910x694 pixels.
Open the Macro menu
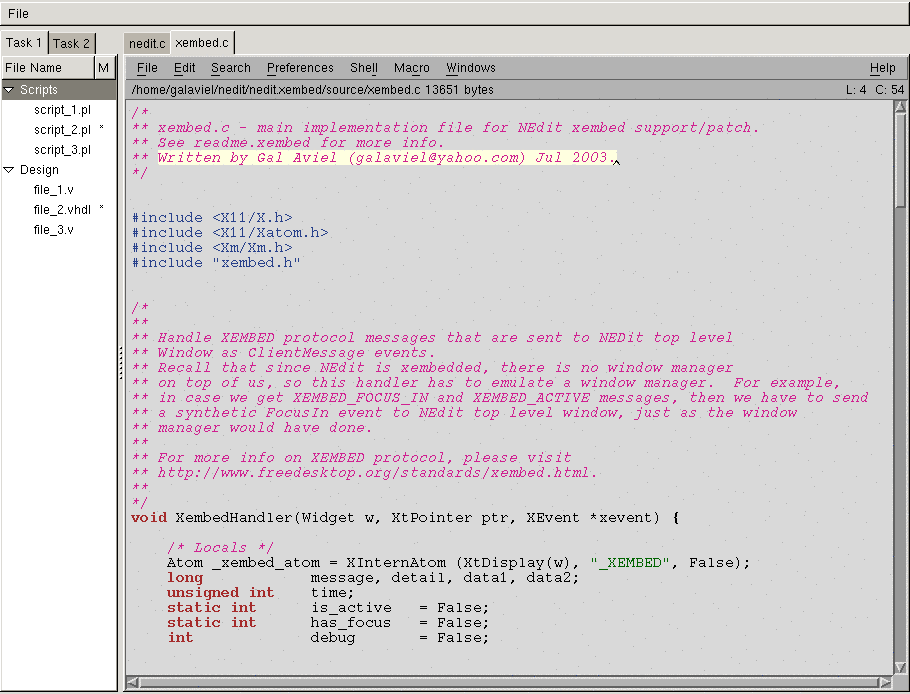click(411, 68)
